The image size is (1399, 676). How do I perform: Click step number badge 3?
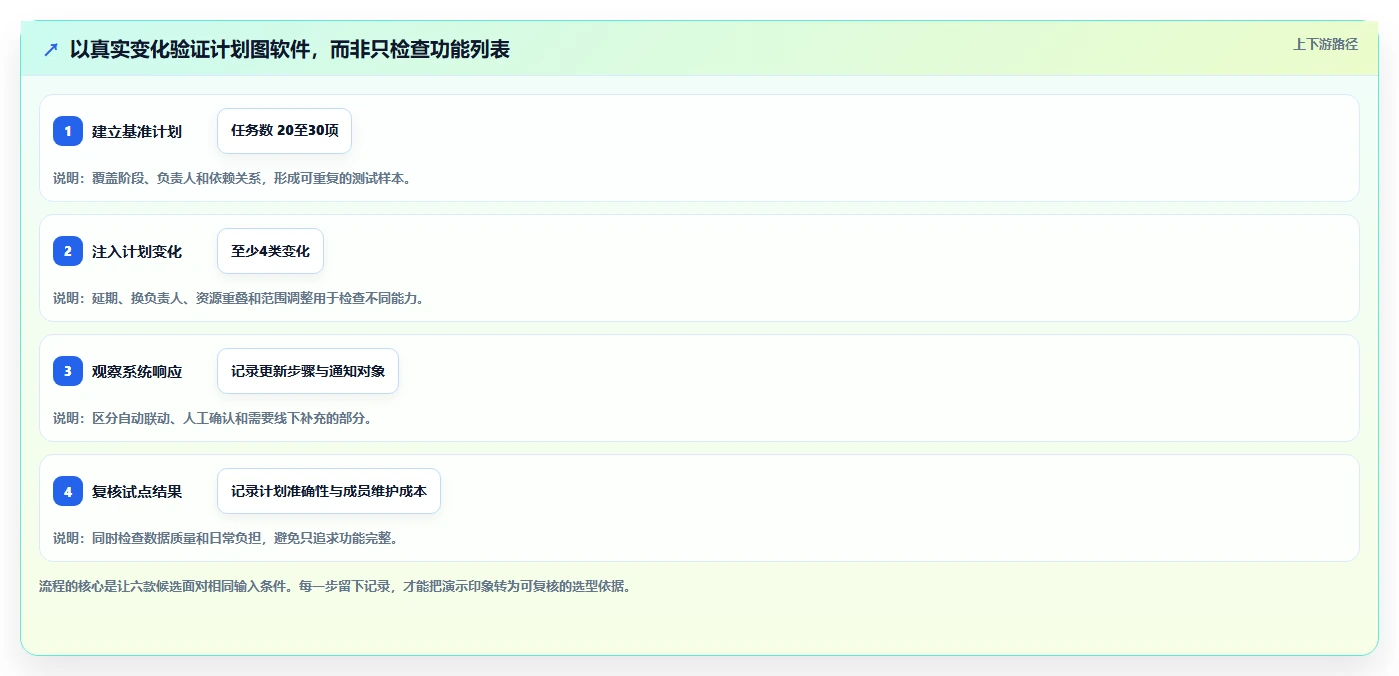tap(68, 371)
